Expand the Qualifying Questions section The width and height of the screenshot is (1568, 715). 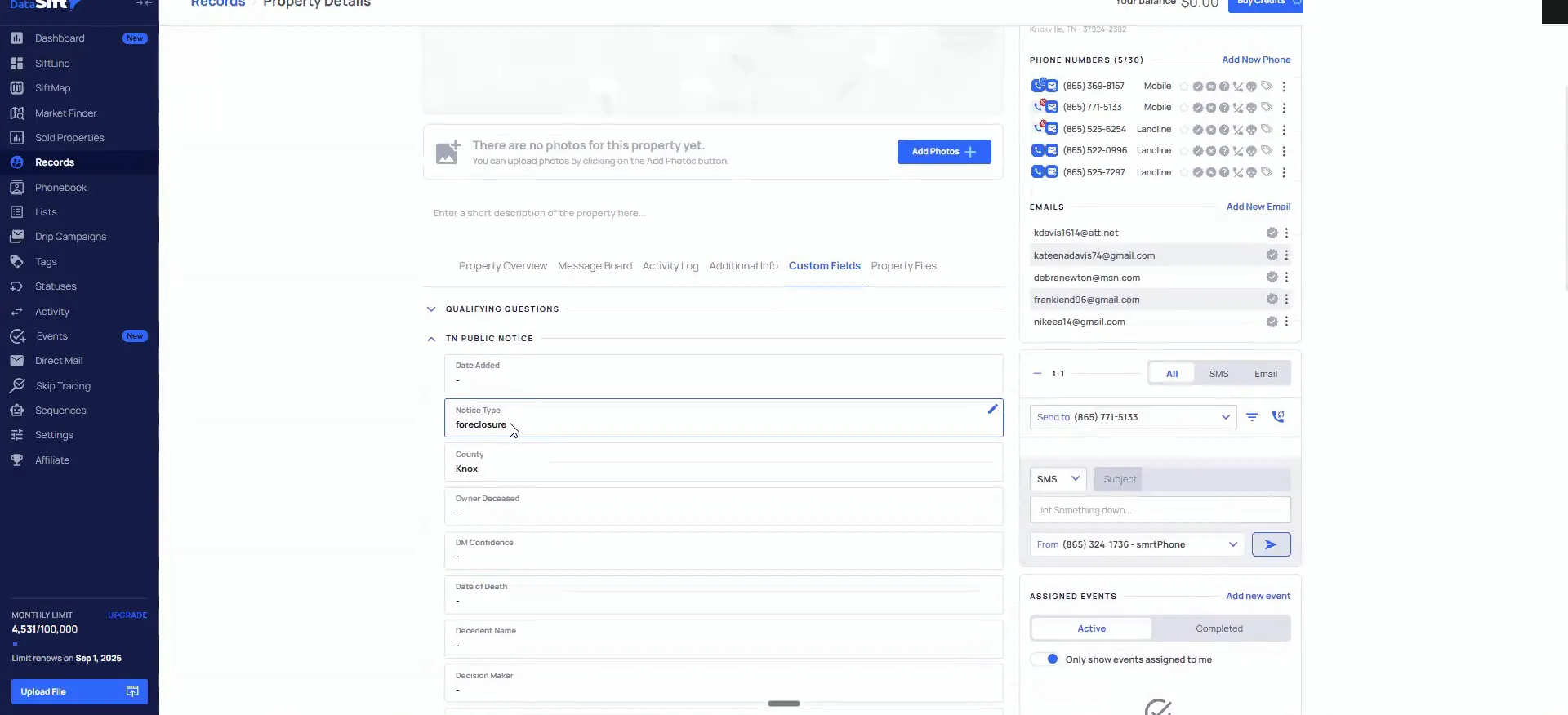point(431,309)
